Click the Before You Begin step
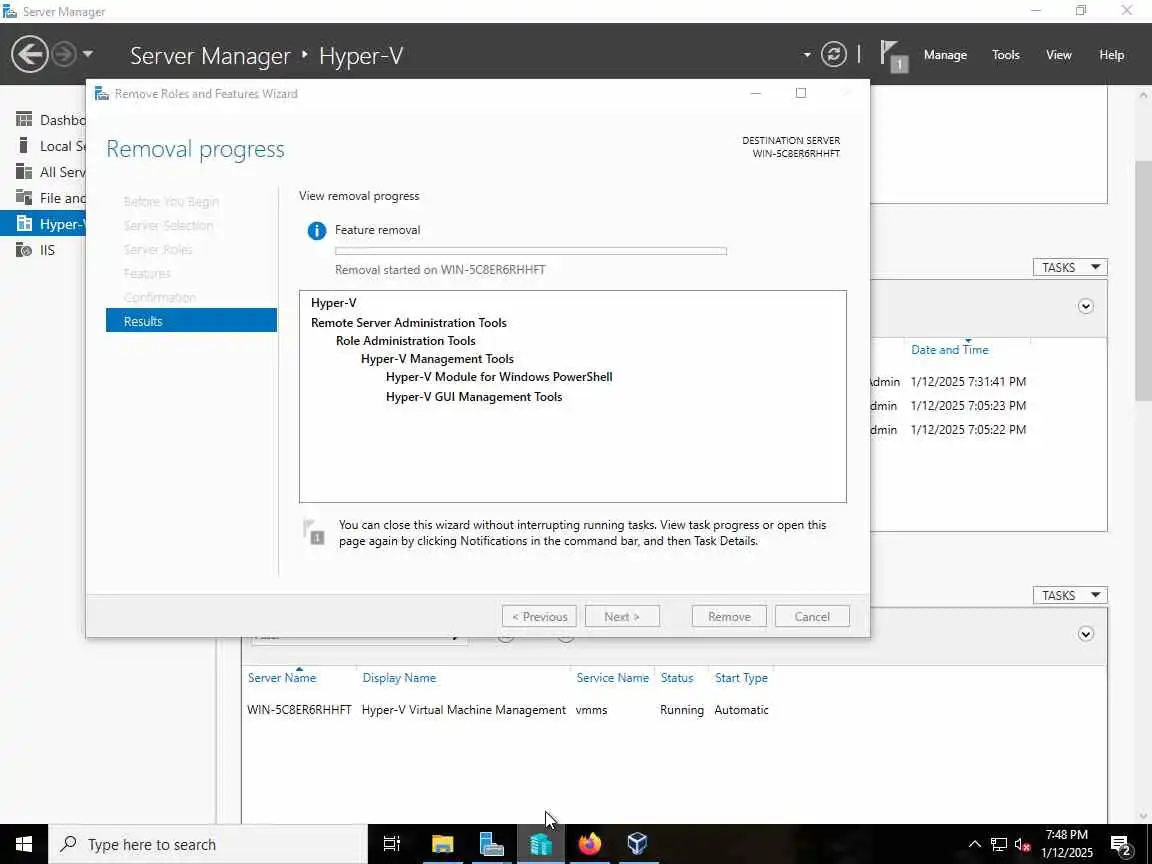This screenshot has width=1152, height=864. click(x=171, y=201)
